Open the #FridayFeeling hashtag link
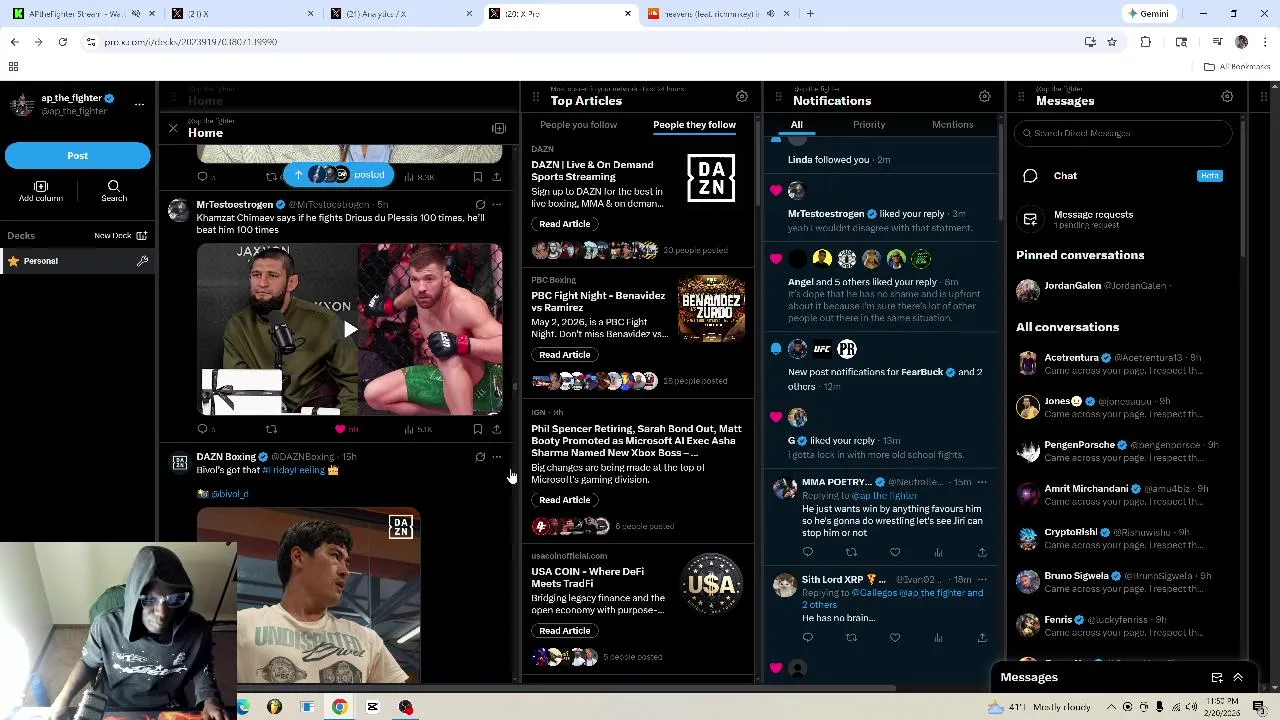 click(x=294, y=470)
